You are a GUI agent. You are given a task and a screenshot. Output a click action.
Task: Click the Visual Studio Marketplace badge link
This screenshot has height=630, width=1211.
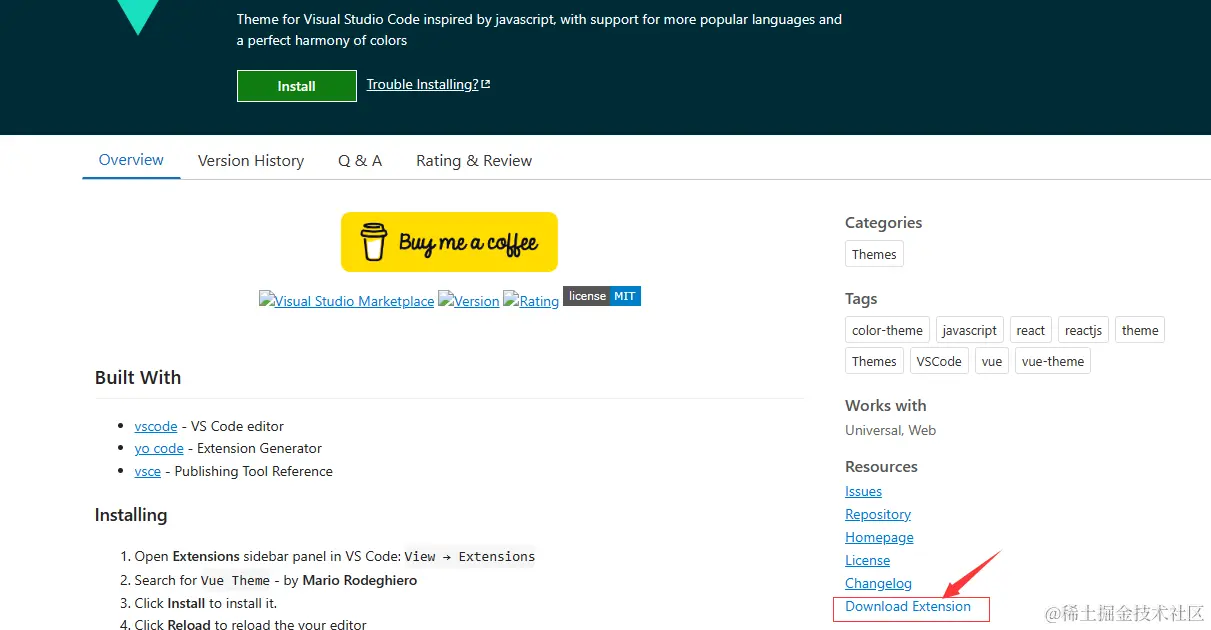pos(347,301)
